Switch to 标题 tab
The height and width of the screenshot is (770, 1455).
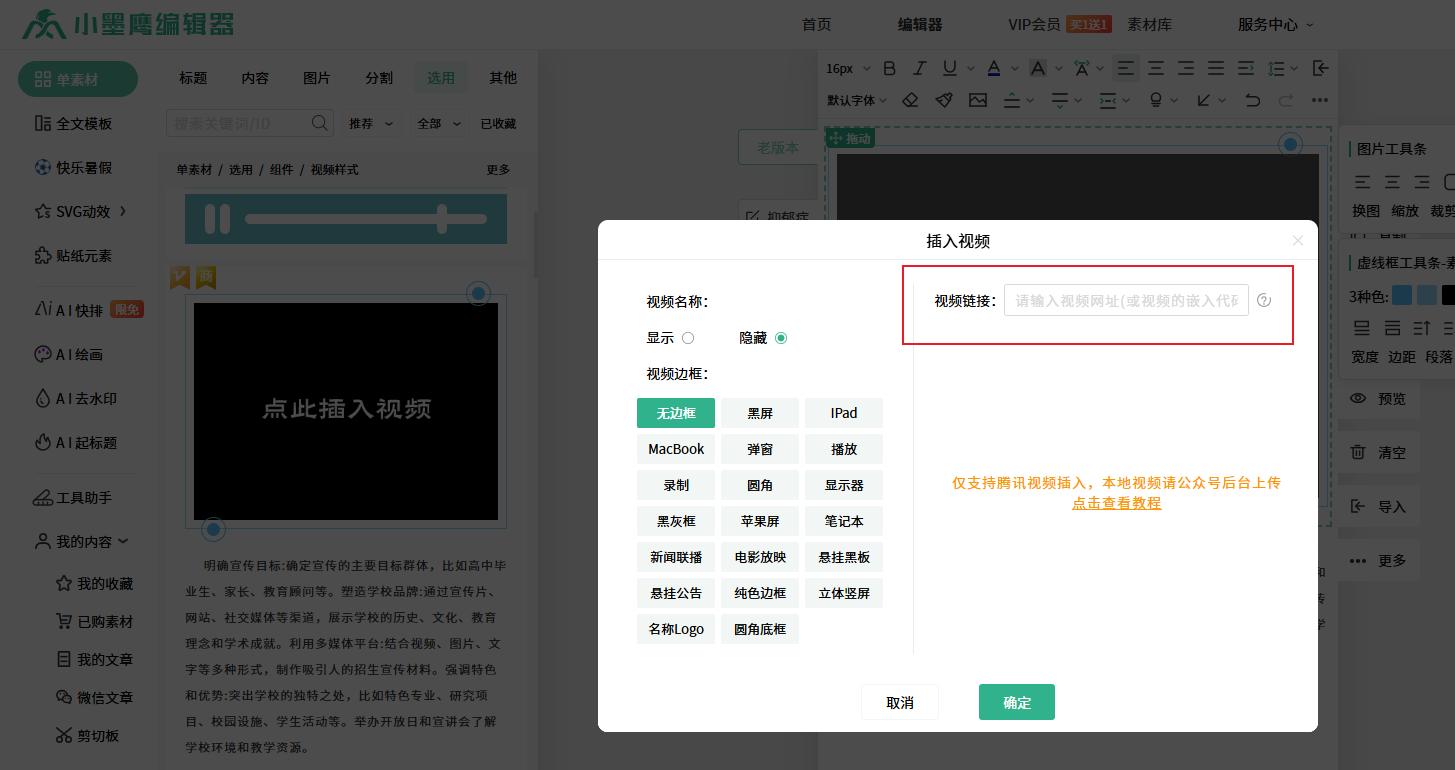point(193,77)
